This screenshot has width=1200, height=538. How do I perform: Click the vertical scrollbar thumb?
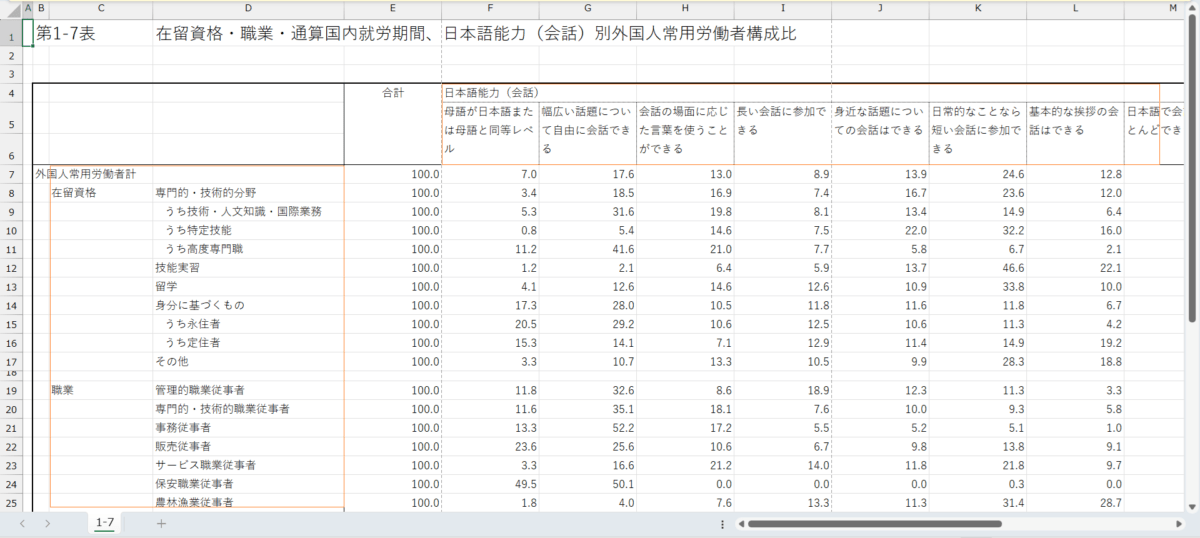pyautogui.click(x=1192, y=170)
